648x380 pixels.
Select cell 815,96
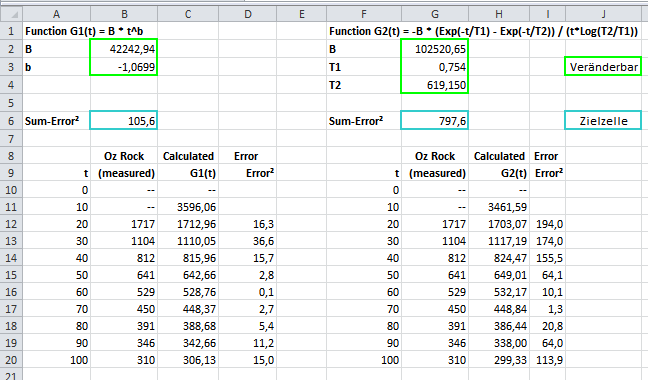coord(188,258)
